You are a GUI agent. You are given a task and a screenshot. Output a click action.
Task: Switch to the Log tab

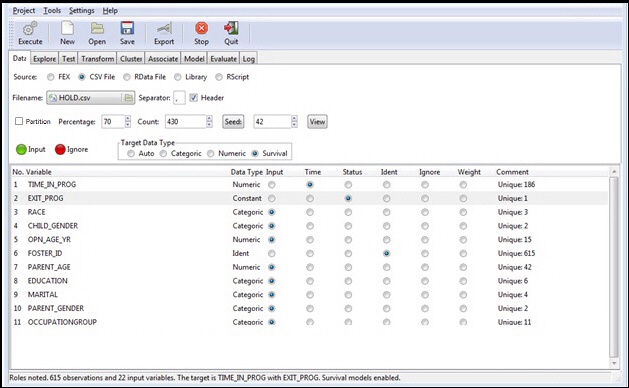point(248,59)
